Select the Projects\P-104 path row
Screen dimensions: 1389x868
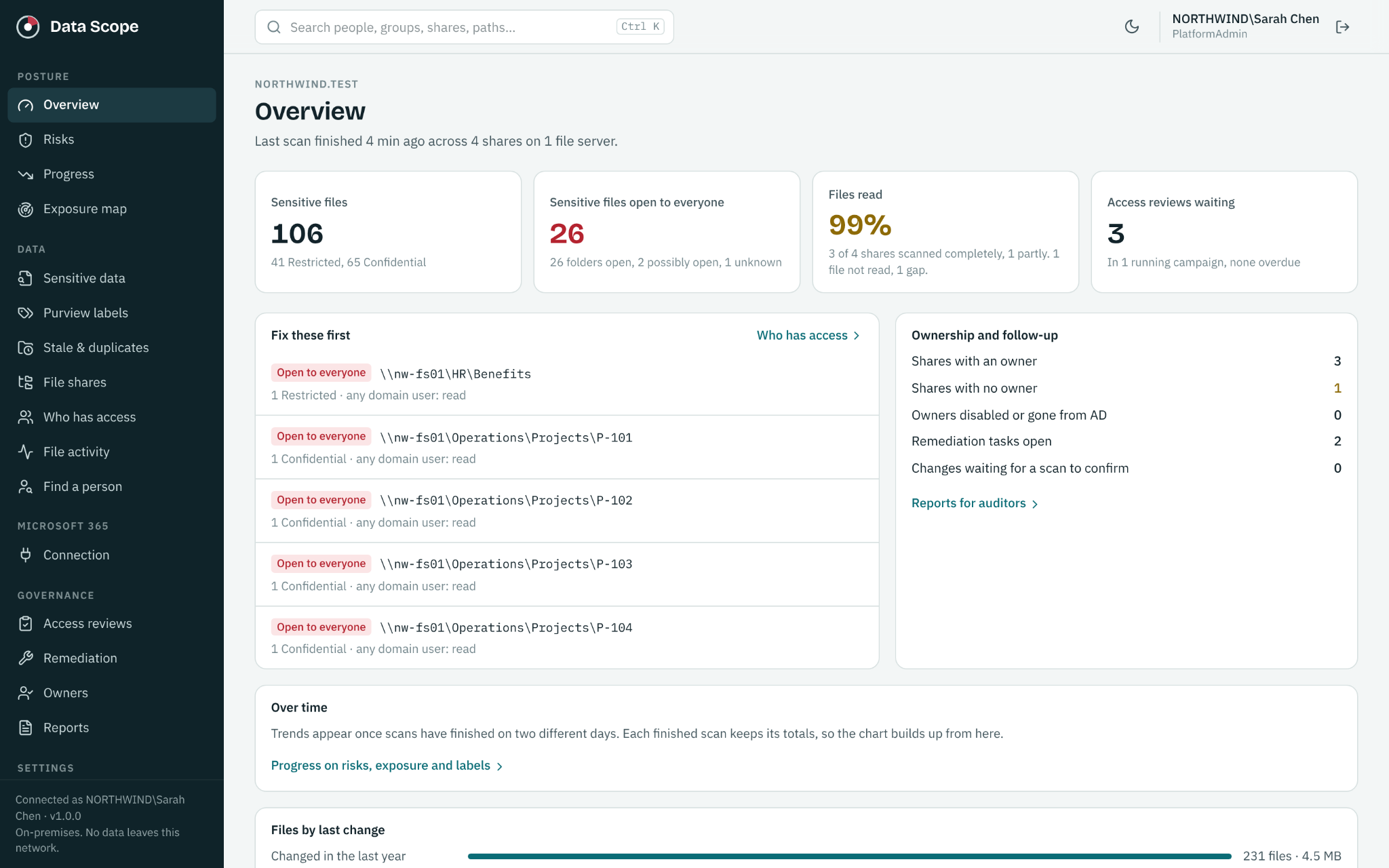click(567, 637)
